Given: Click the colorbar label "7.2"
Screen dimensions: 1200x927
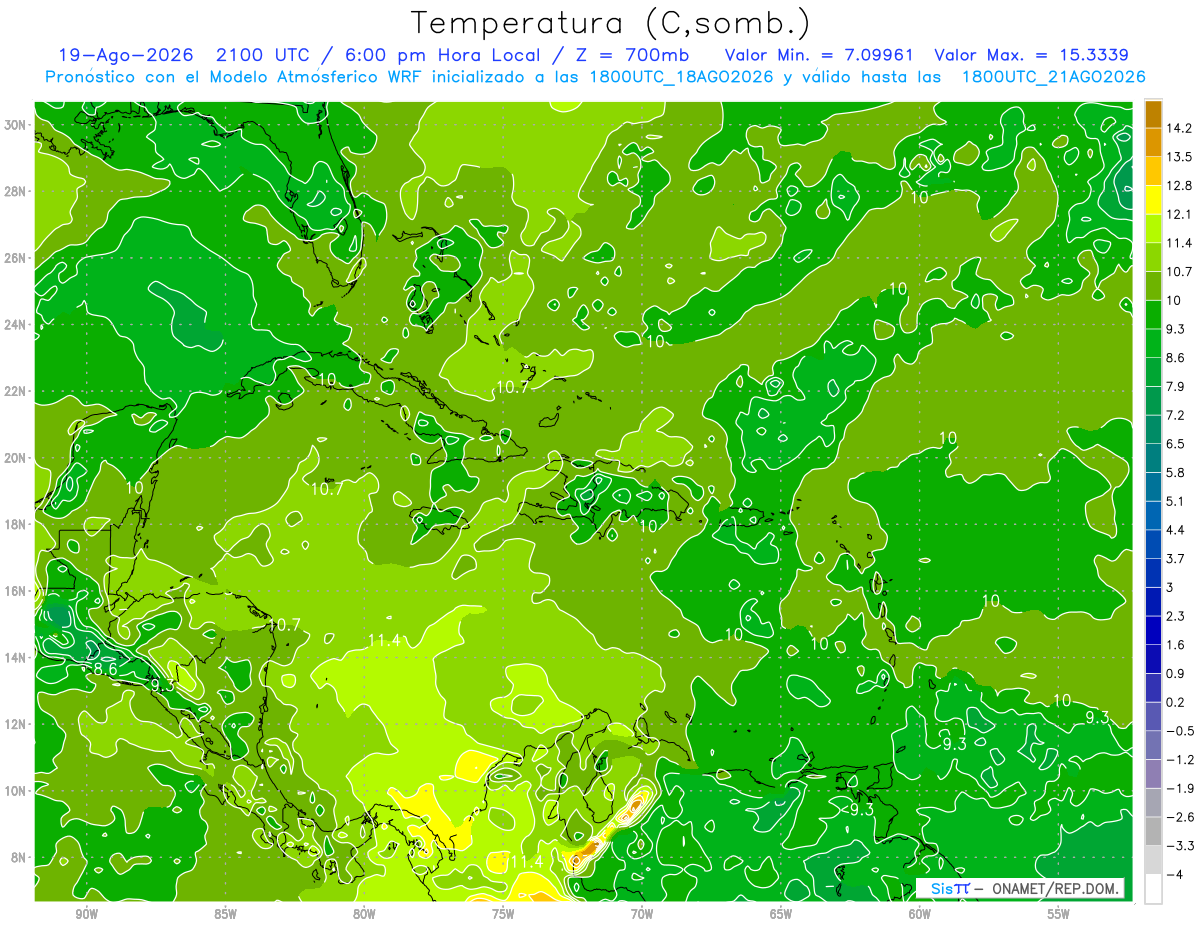Looking at the screenshot, I should pyautogui.click(x=1175, y=415).
